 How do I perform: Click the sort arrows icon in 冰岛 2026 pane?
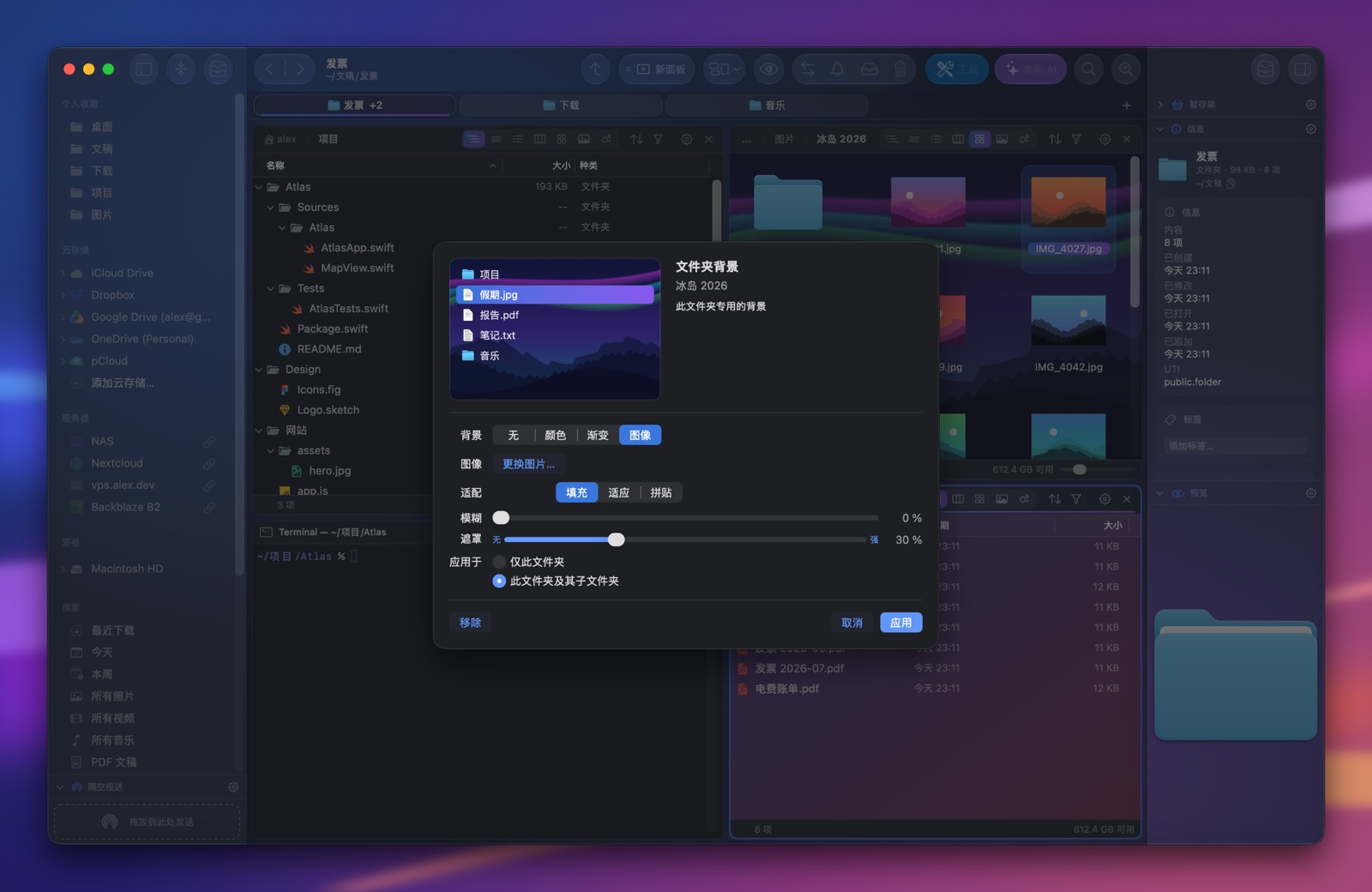click(x=1055, y=139)
